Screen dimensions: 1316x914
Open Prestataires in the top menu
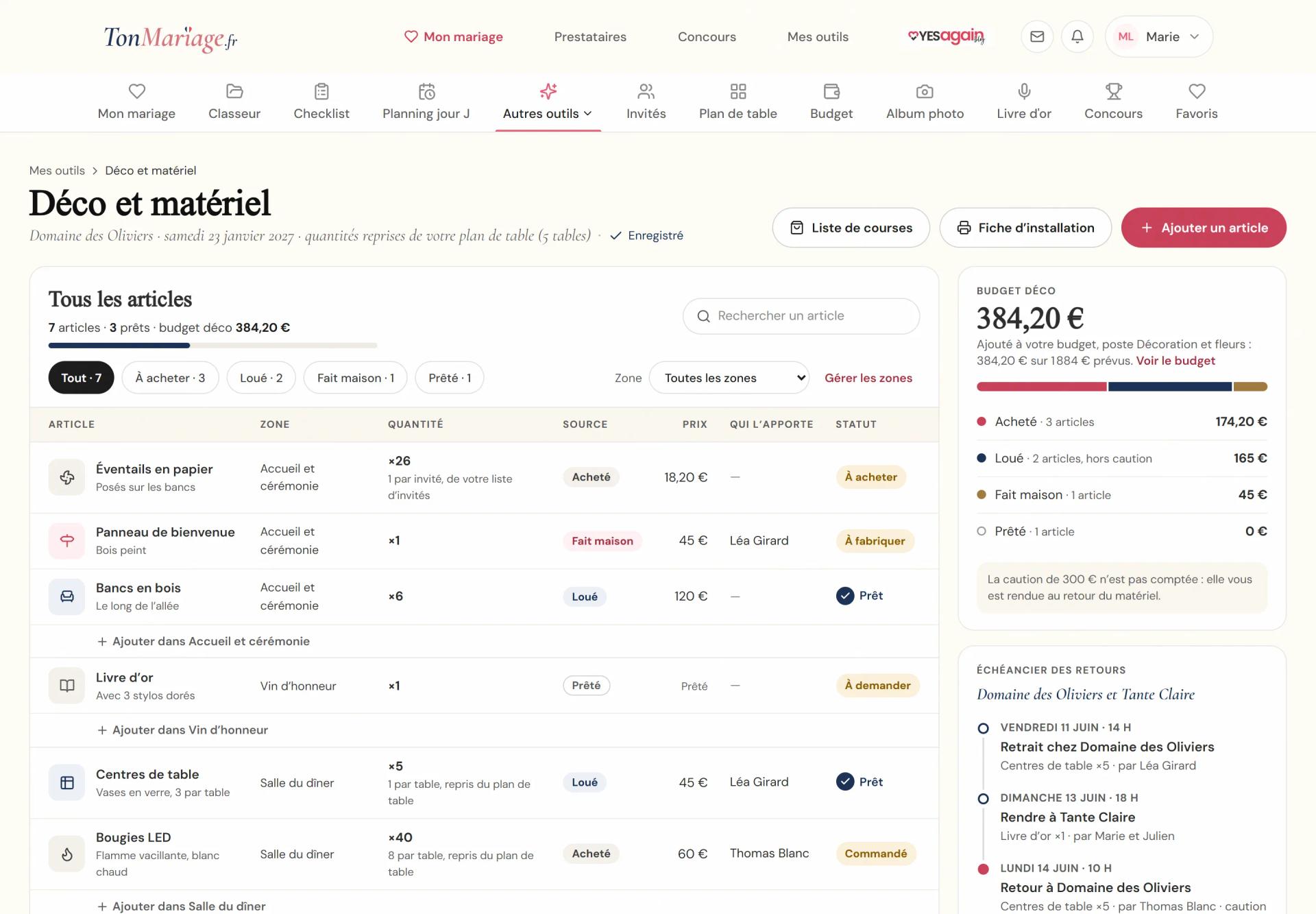point(590,37)
